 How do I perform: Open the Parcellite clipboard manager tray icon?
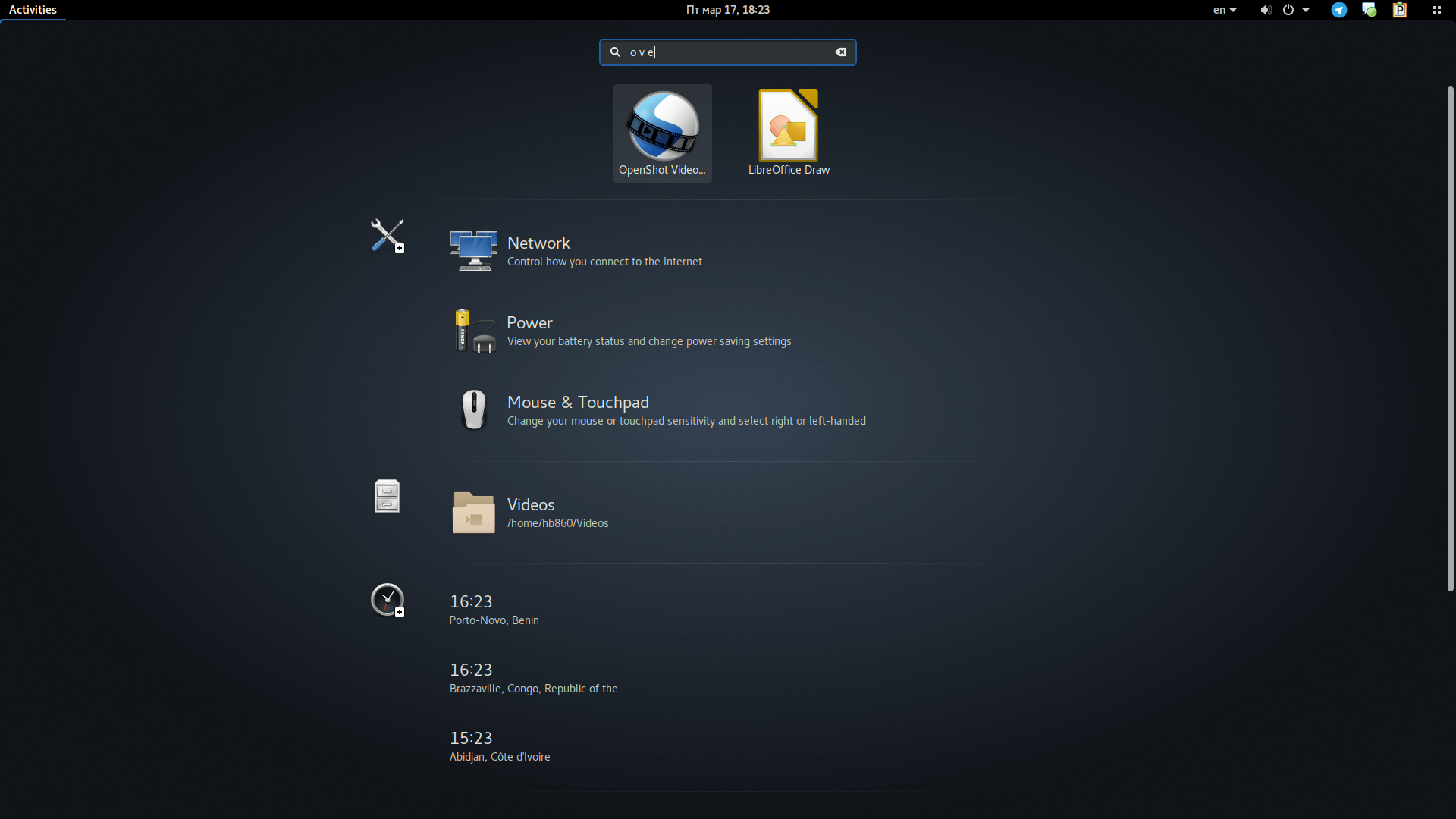click(1399, 10)
